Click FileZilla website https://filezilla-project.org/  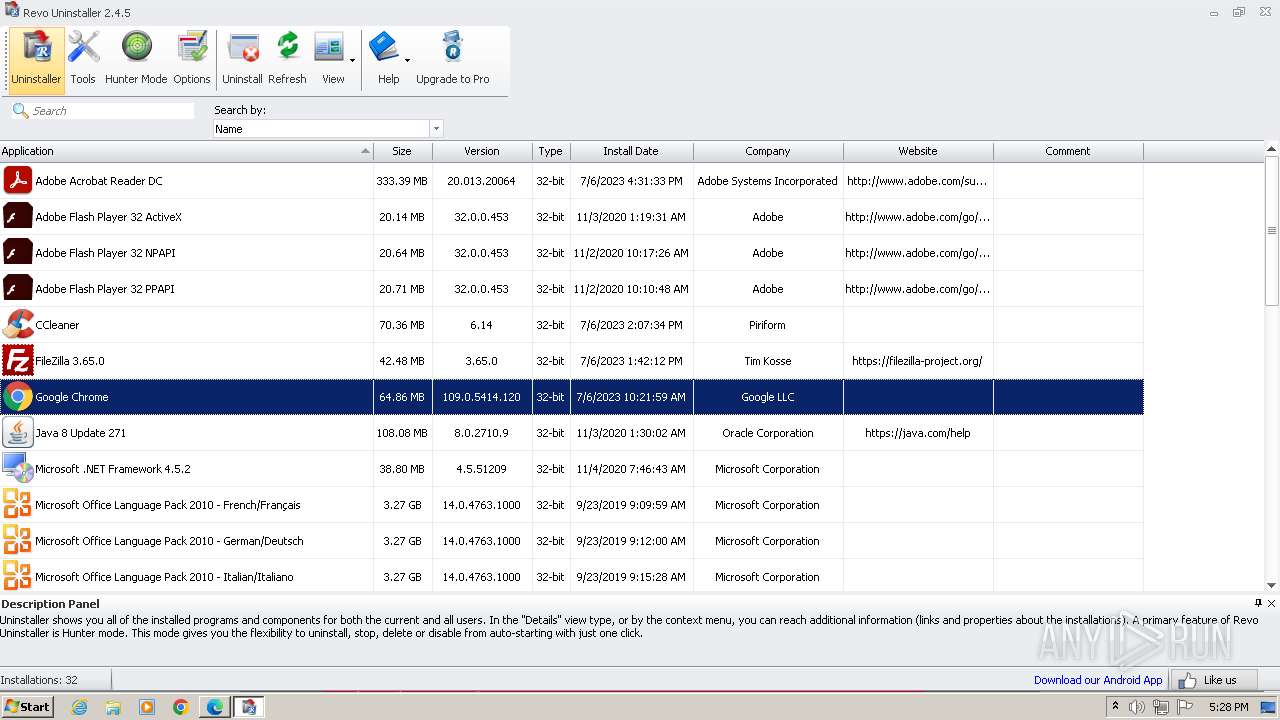pos(918,361)
